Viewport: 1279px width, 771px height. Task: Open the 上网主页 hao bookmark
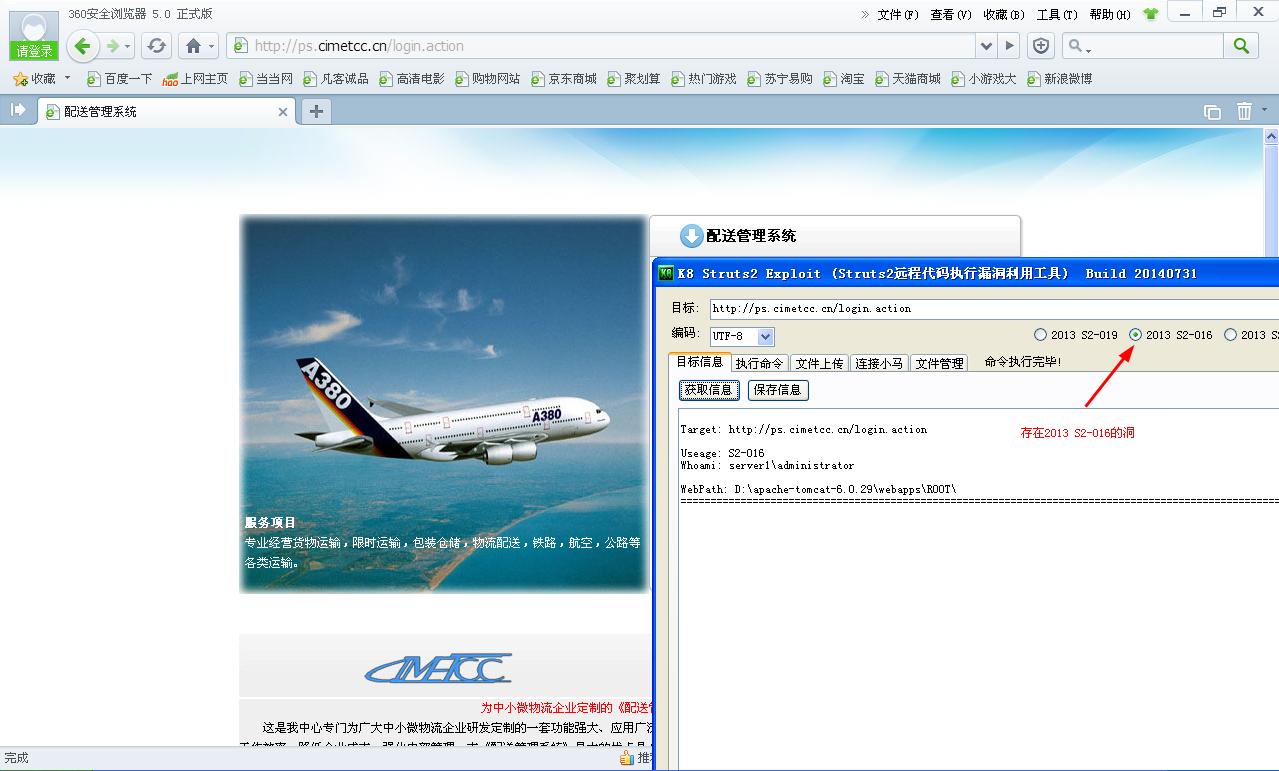195,78
